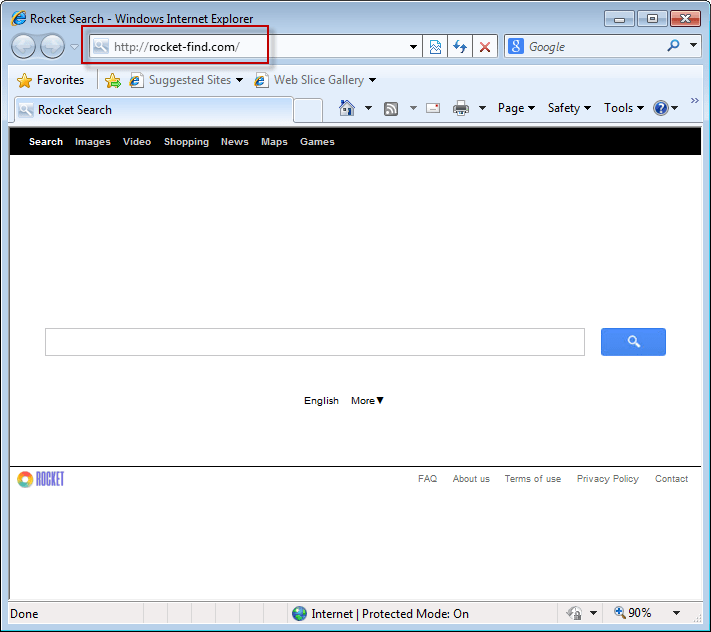Click the Internet zone globe icon
711x632 pixels.
pyautogui.click(x=299, y=613)
